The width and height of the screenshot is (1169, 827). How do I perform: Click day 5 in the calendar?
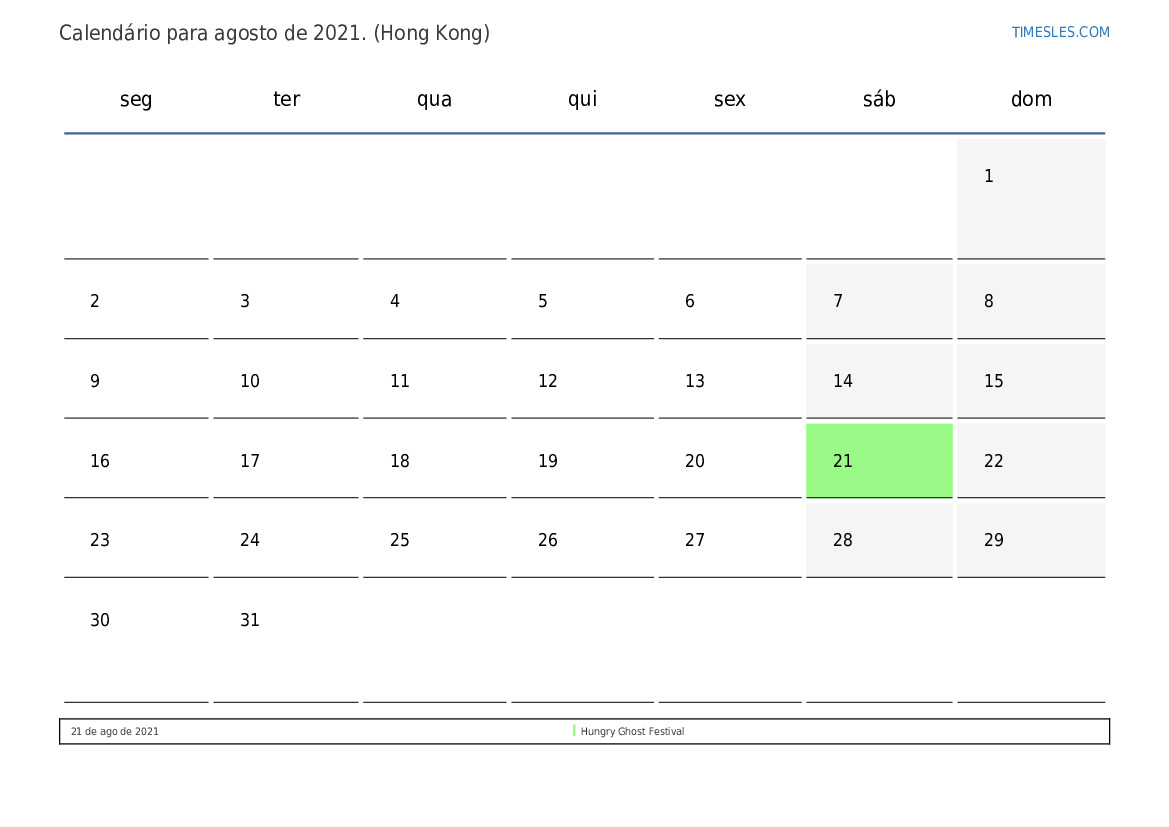pyautogui.click(x=582, y=301)
